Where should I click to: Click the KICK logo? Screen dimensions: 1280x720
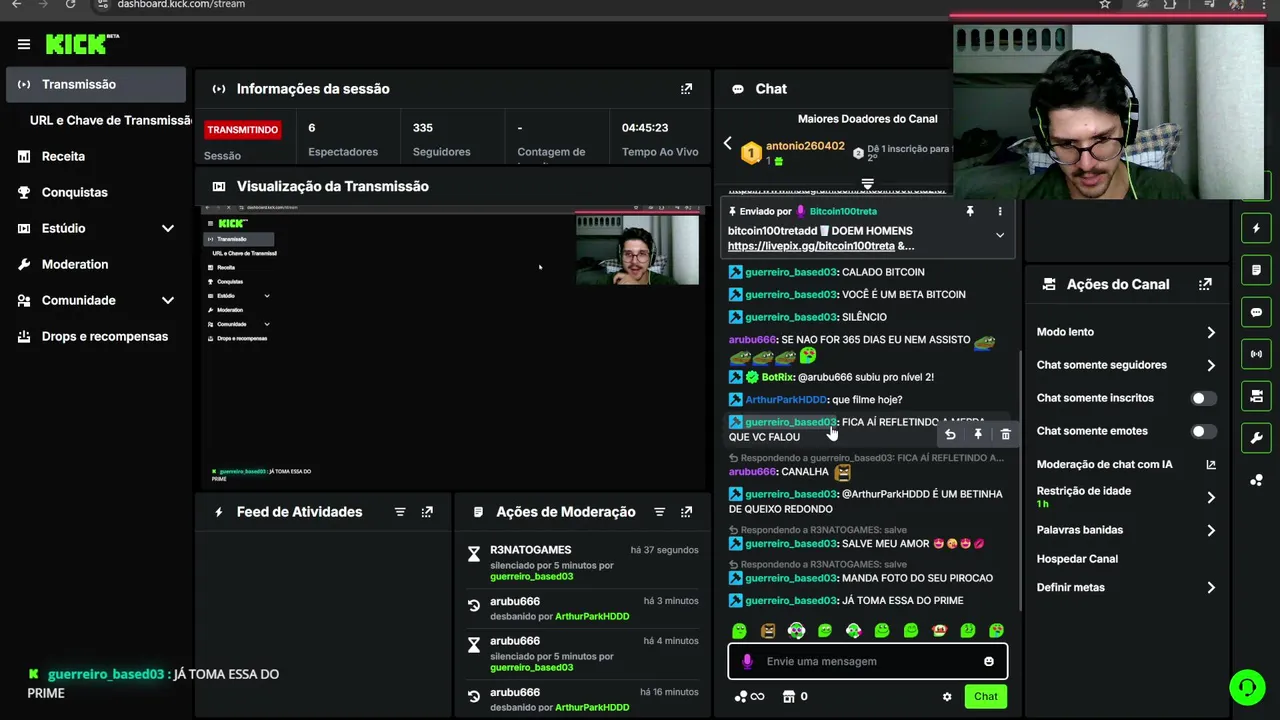(82, 44)
